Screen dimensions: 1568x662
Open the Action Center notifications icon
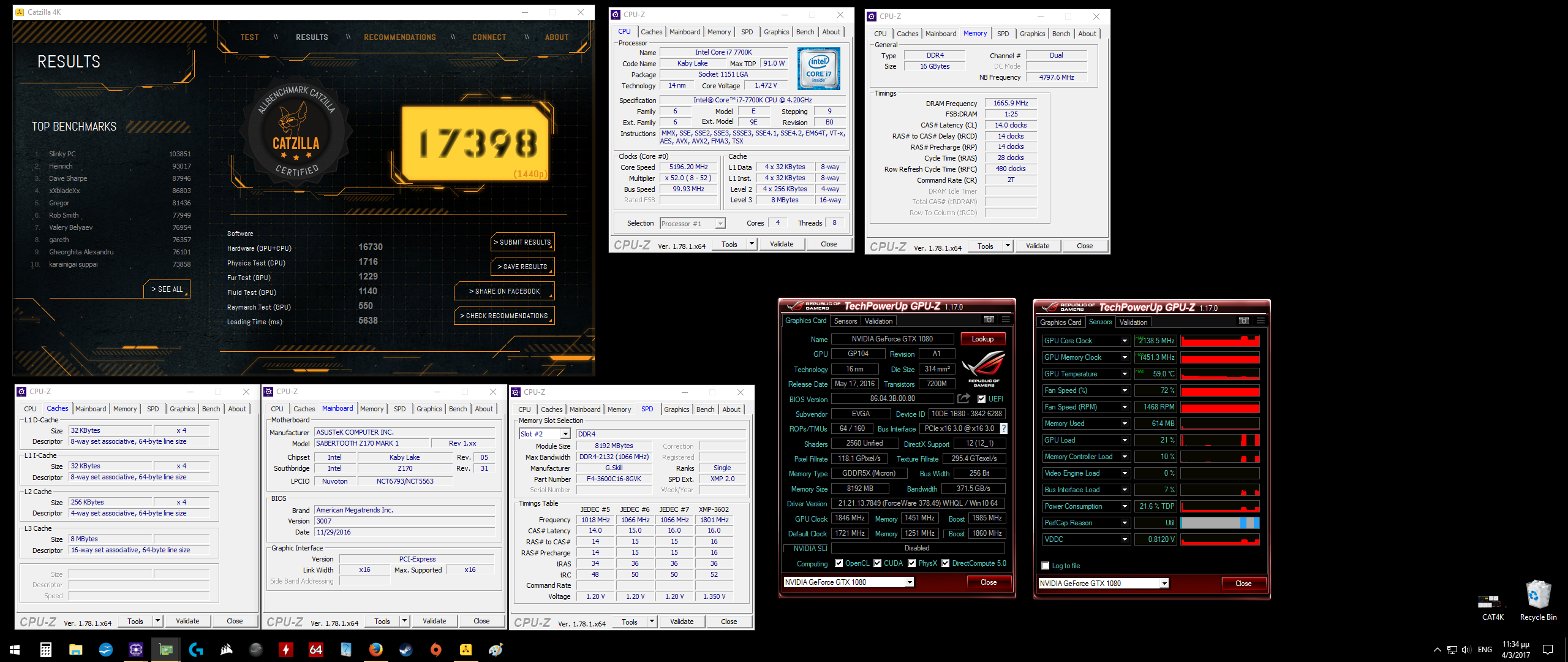tap(1548, 650)
